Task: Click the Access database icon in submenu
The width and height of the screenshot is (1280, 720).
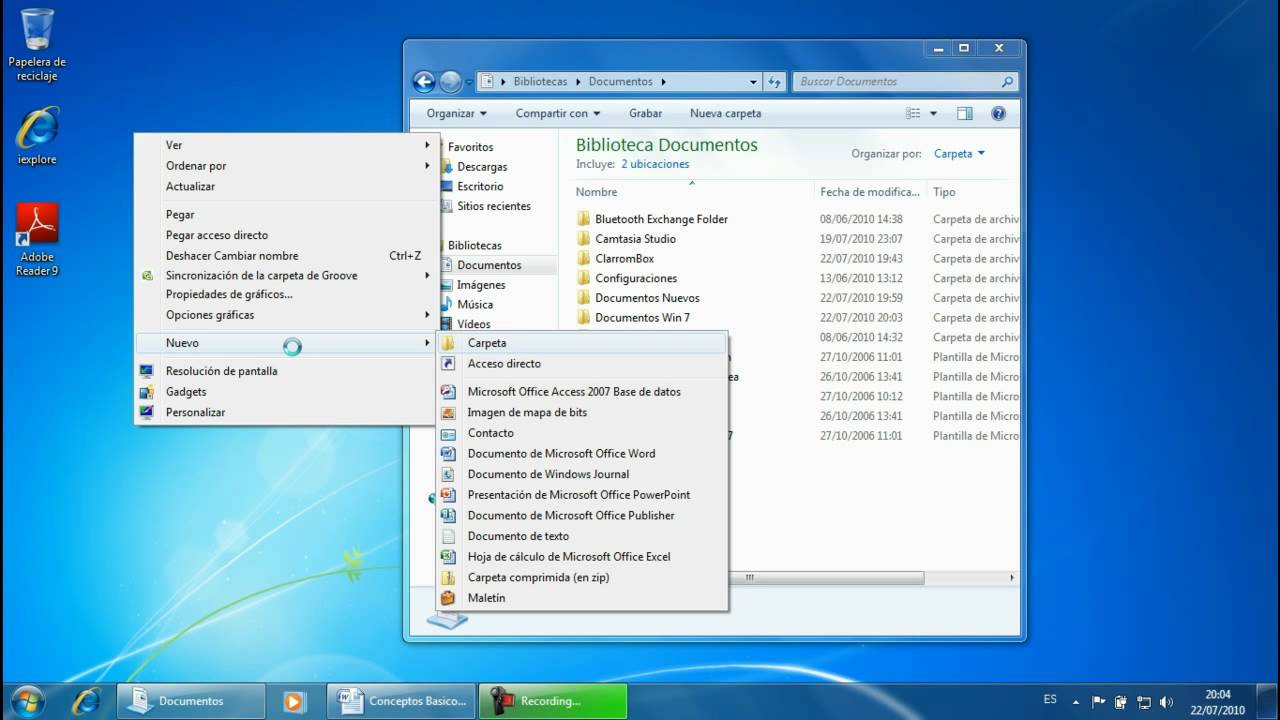Action: 449,392
